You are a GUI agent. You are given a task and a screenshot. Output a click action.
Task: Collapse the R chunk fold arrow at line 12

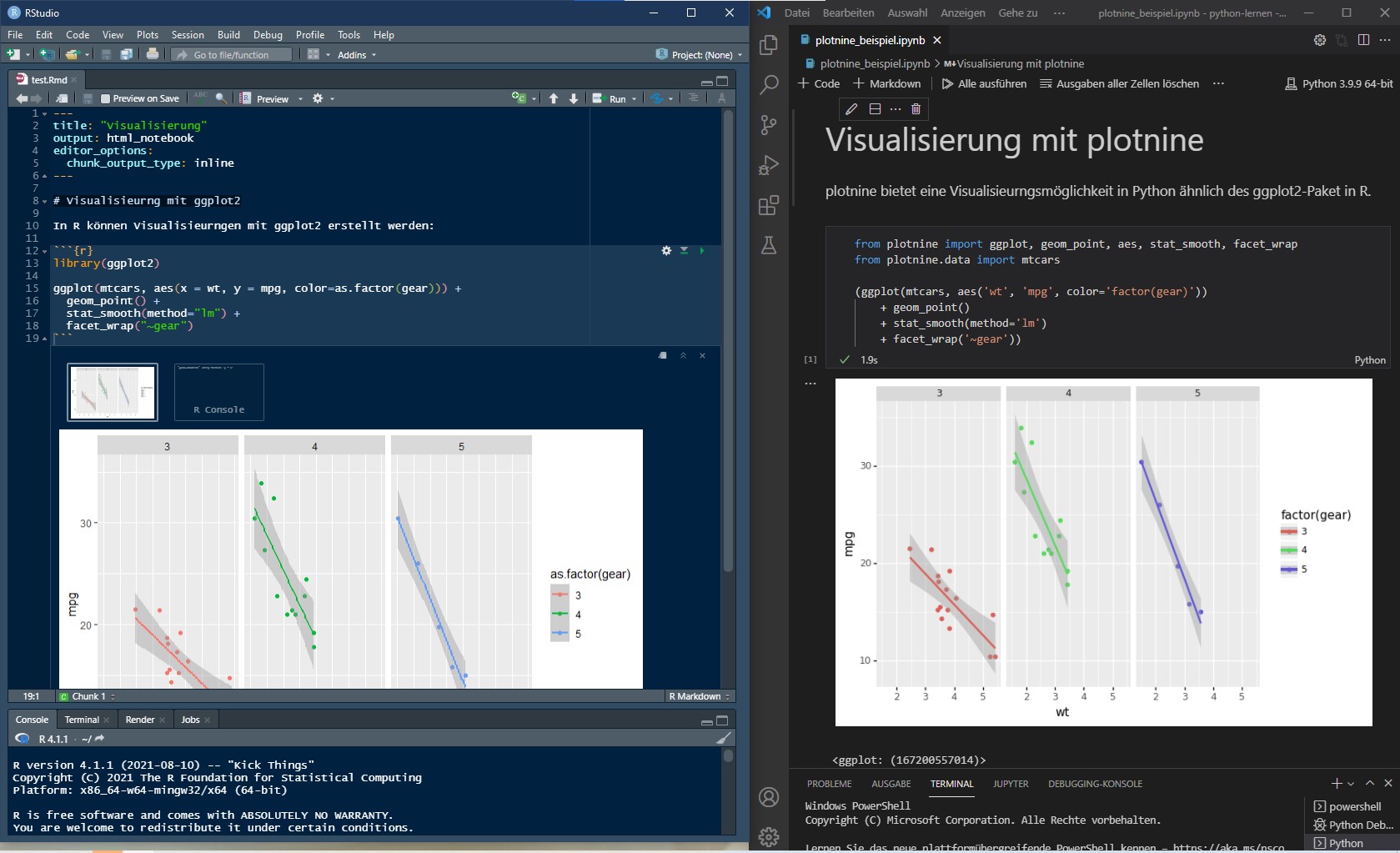tap(45, 251)
